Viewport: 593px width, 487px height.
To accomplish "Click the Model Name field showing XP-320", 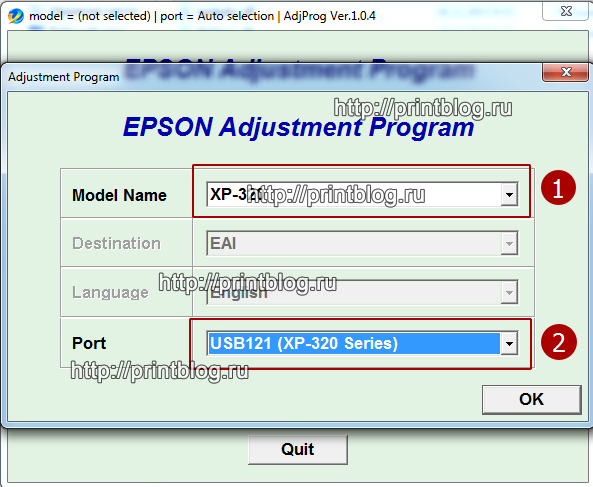I will coord(362,195).
